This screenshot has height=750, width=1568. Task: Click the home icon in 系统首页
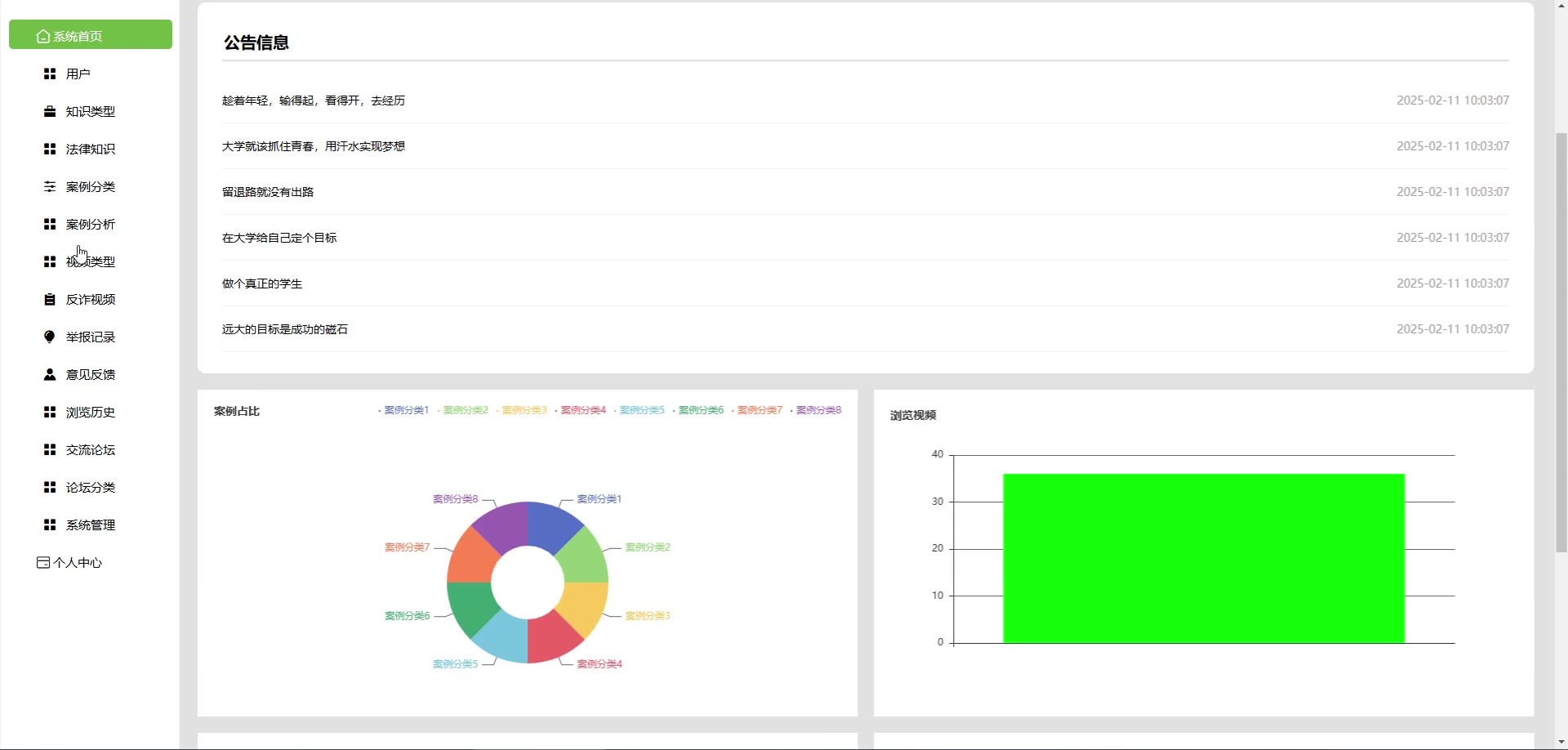43,36
